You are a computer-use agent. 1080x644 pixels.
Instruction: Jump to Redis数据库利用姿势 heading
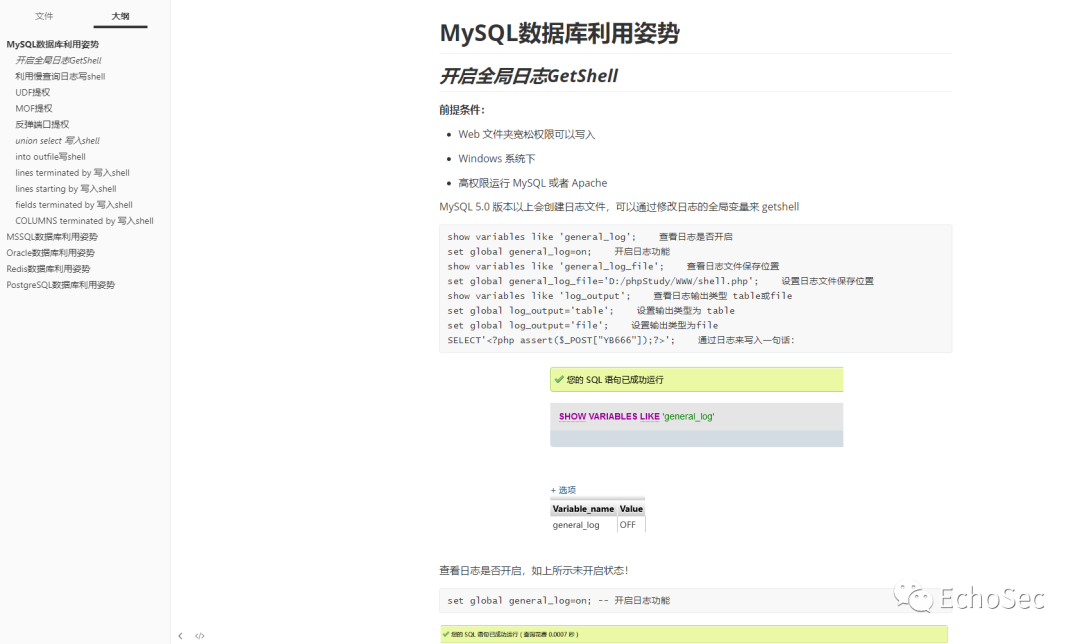click(48, 269)
